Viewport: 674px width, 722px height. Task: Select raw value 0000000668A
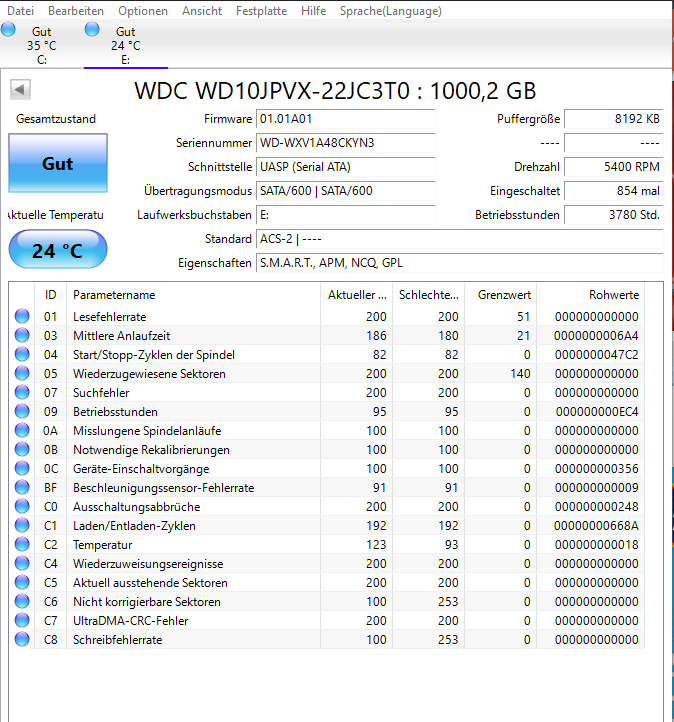pyautogui.click(x=596, y=526)
